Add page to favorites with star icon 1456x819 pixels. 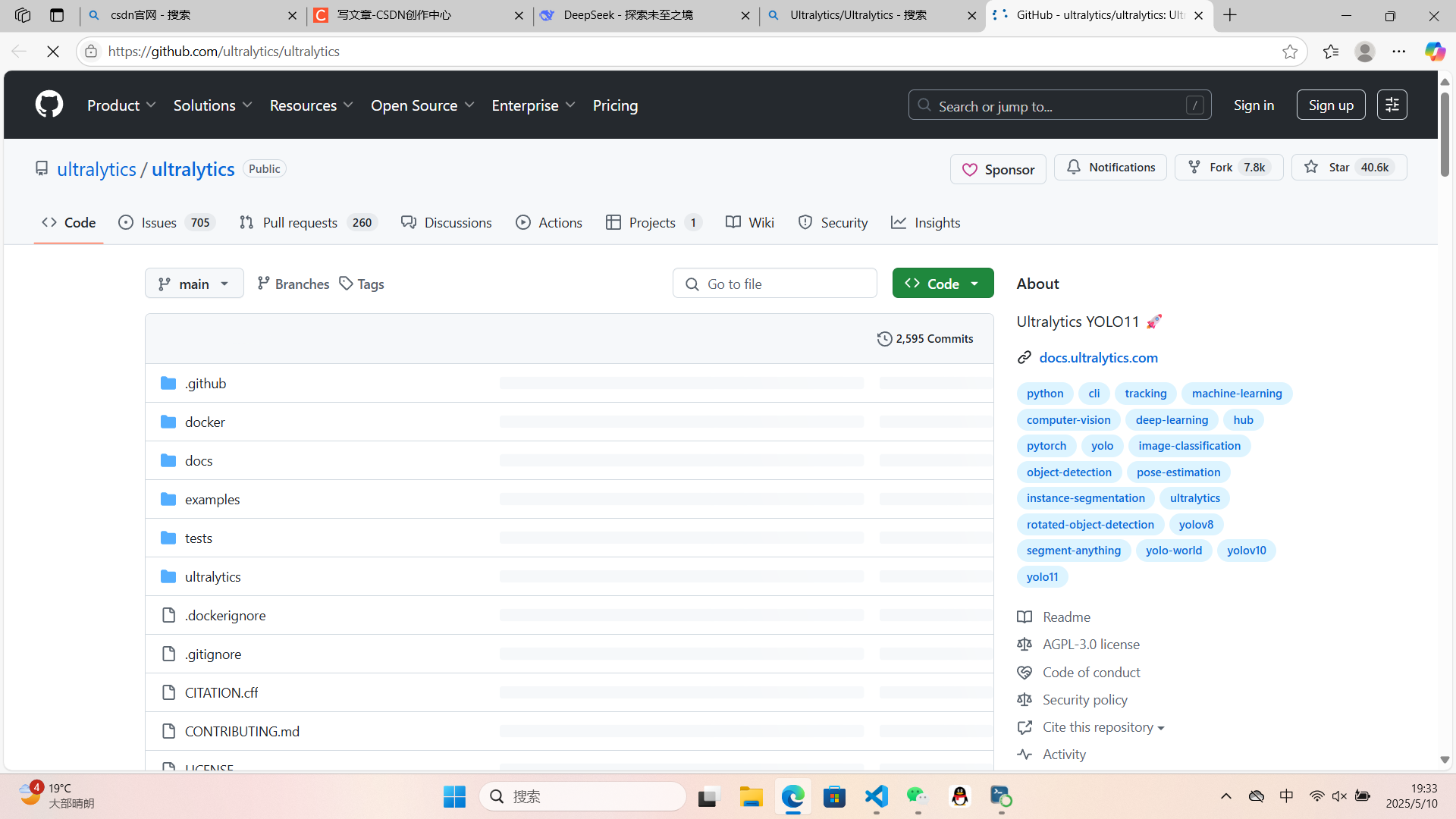point(1290,52)
